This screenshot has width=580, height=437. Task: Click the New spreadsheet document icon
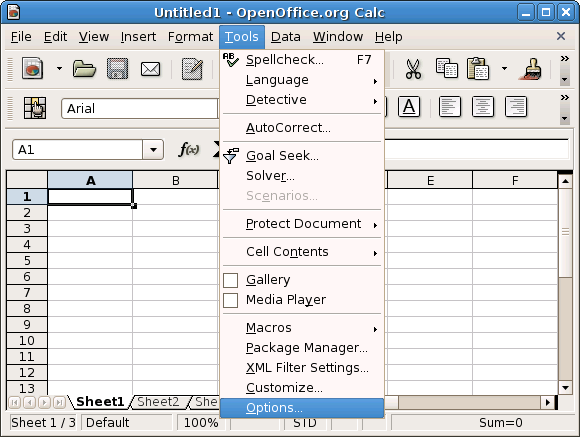[x=32, y=68]
